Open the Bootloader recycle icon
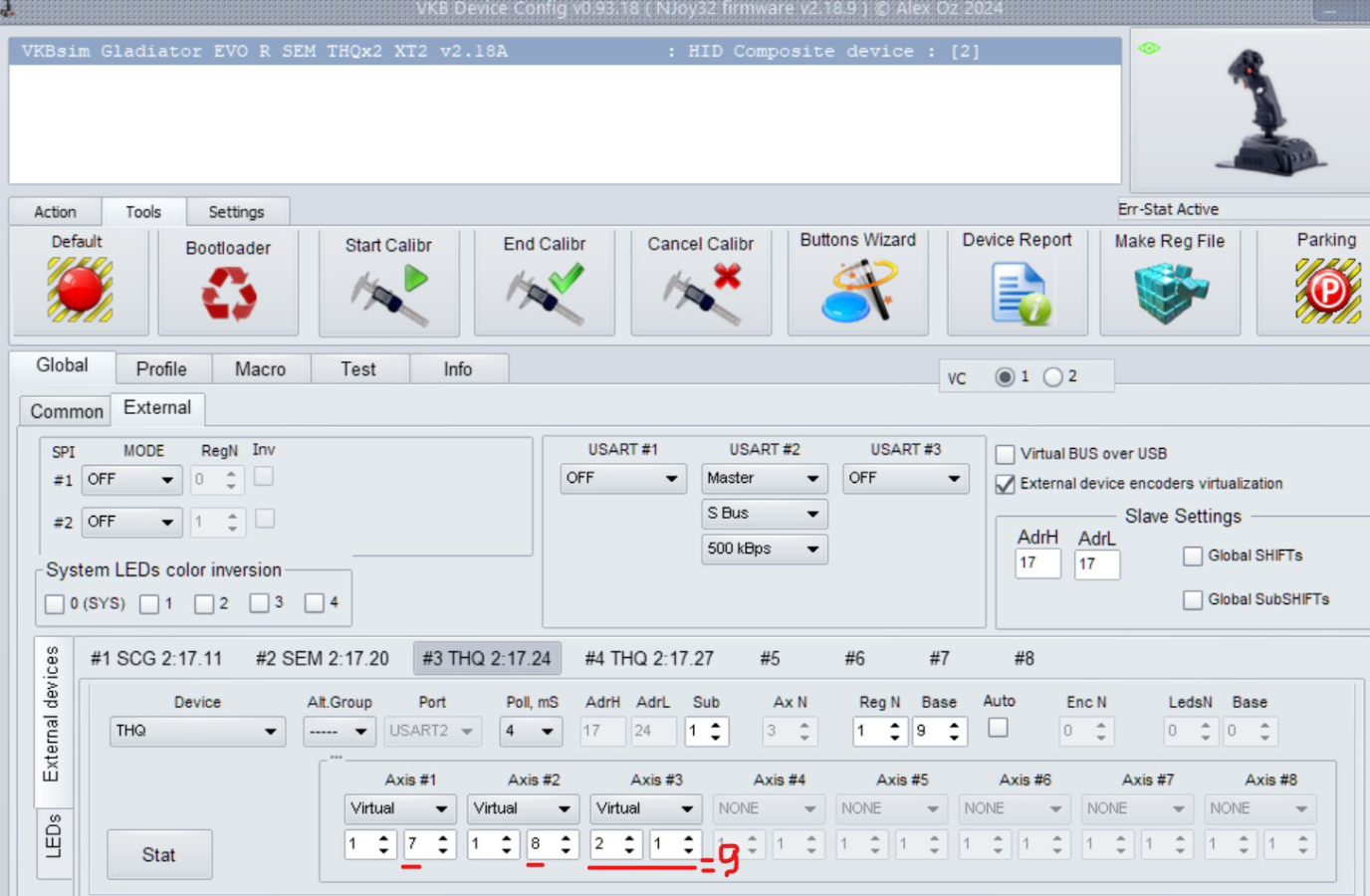The image size is (1370, 896). tap(229, 295)
